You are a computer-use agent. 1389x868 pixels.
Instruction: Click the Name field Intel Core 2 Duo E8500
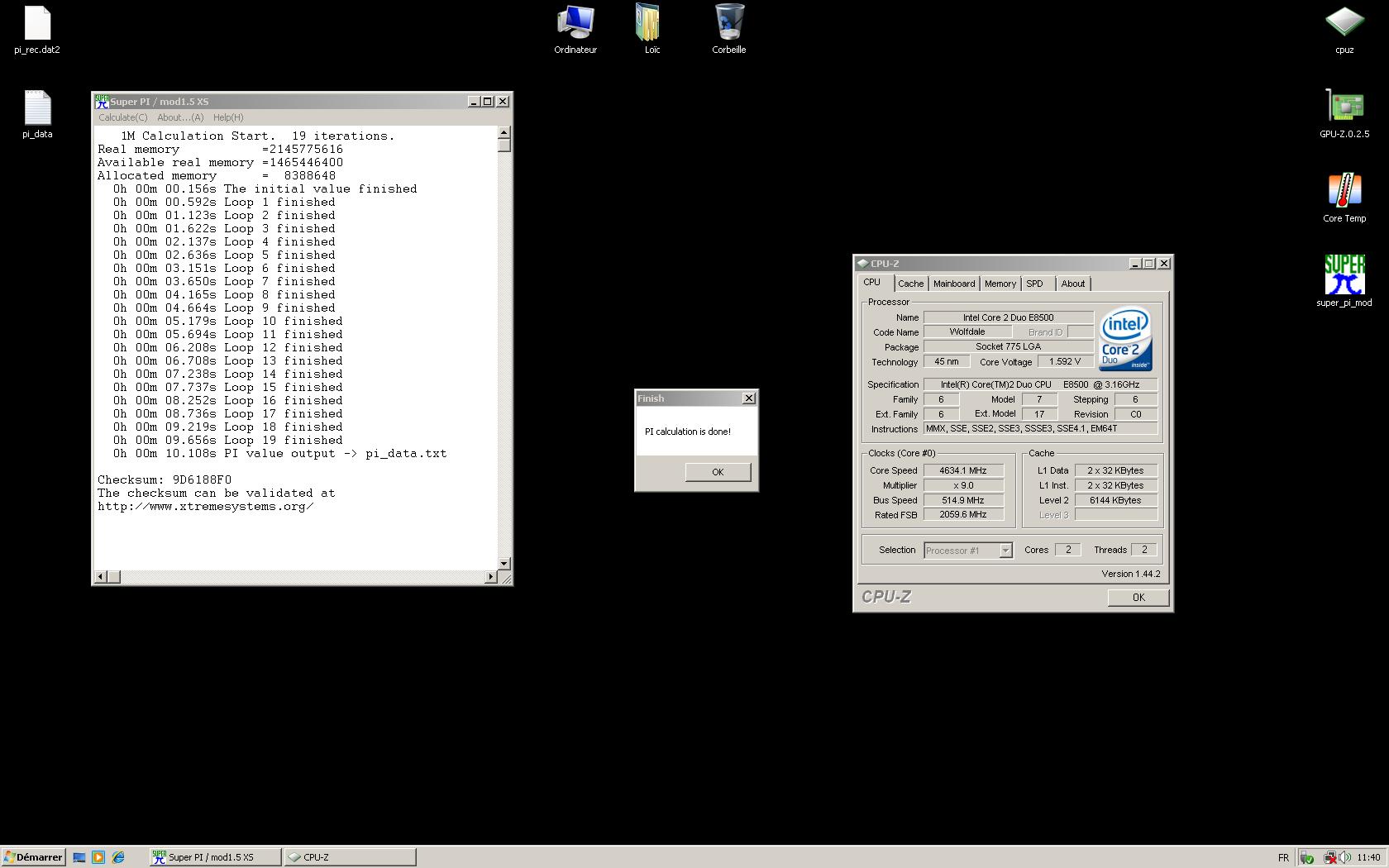[x=1008, y=317]
